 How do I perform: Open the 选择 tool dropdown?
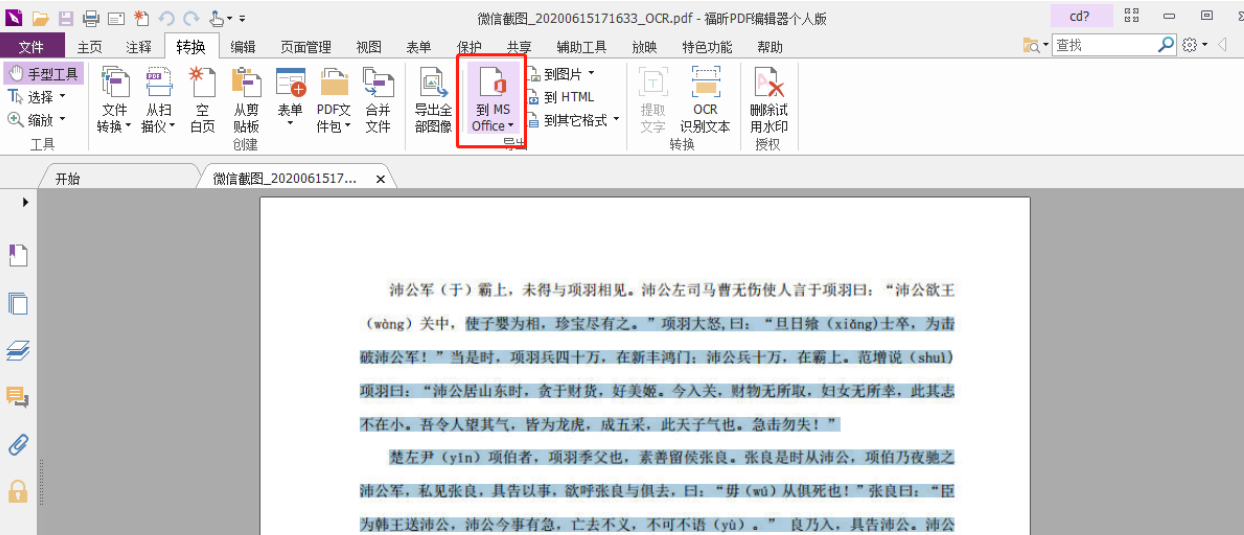coord(37,97)
